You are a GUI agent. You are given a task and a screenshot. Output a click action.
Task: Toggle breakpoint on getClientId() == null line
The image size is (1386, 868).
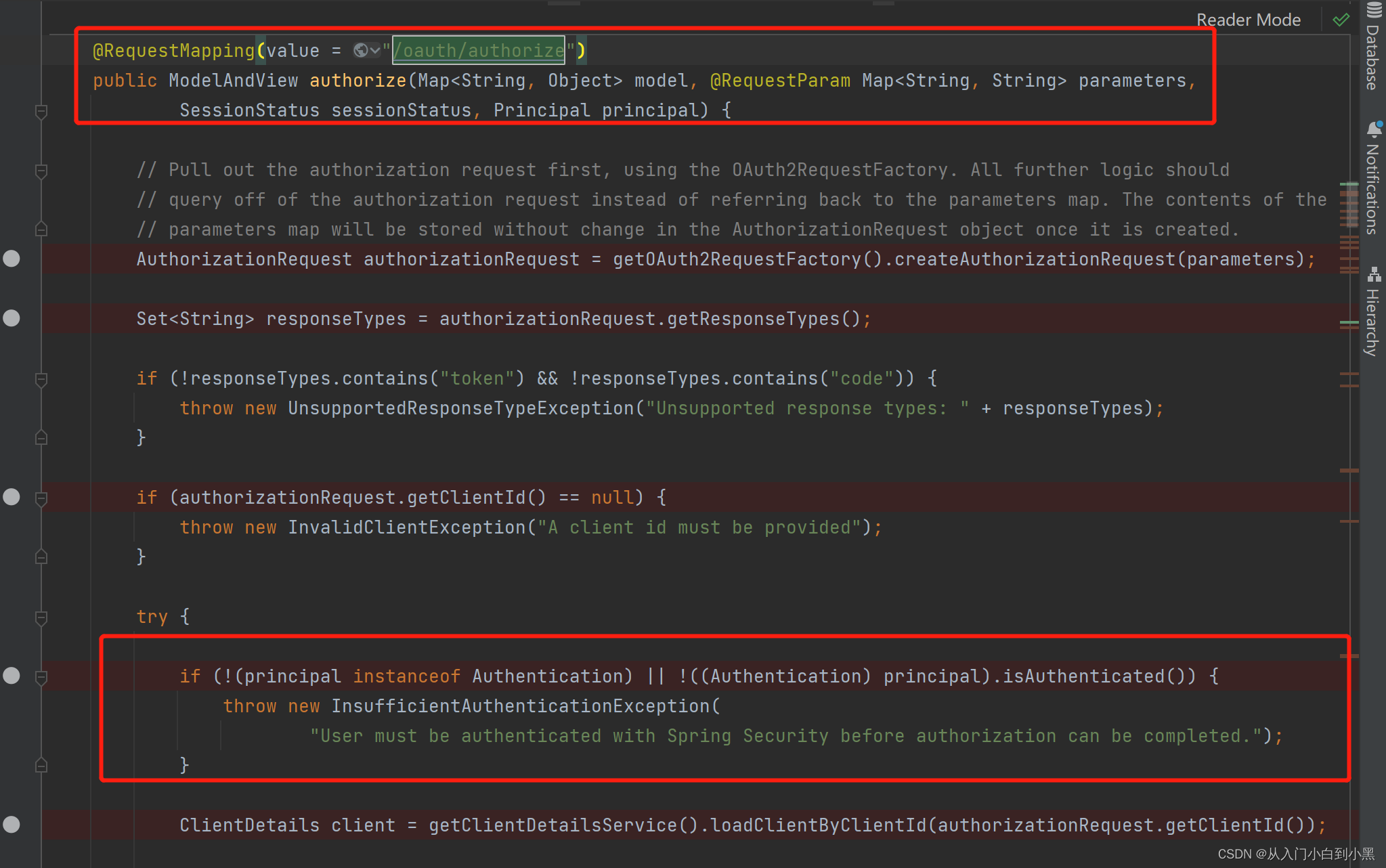click(12, 497)
